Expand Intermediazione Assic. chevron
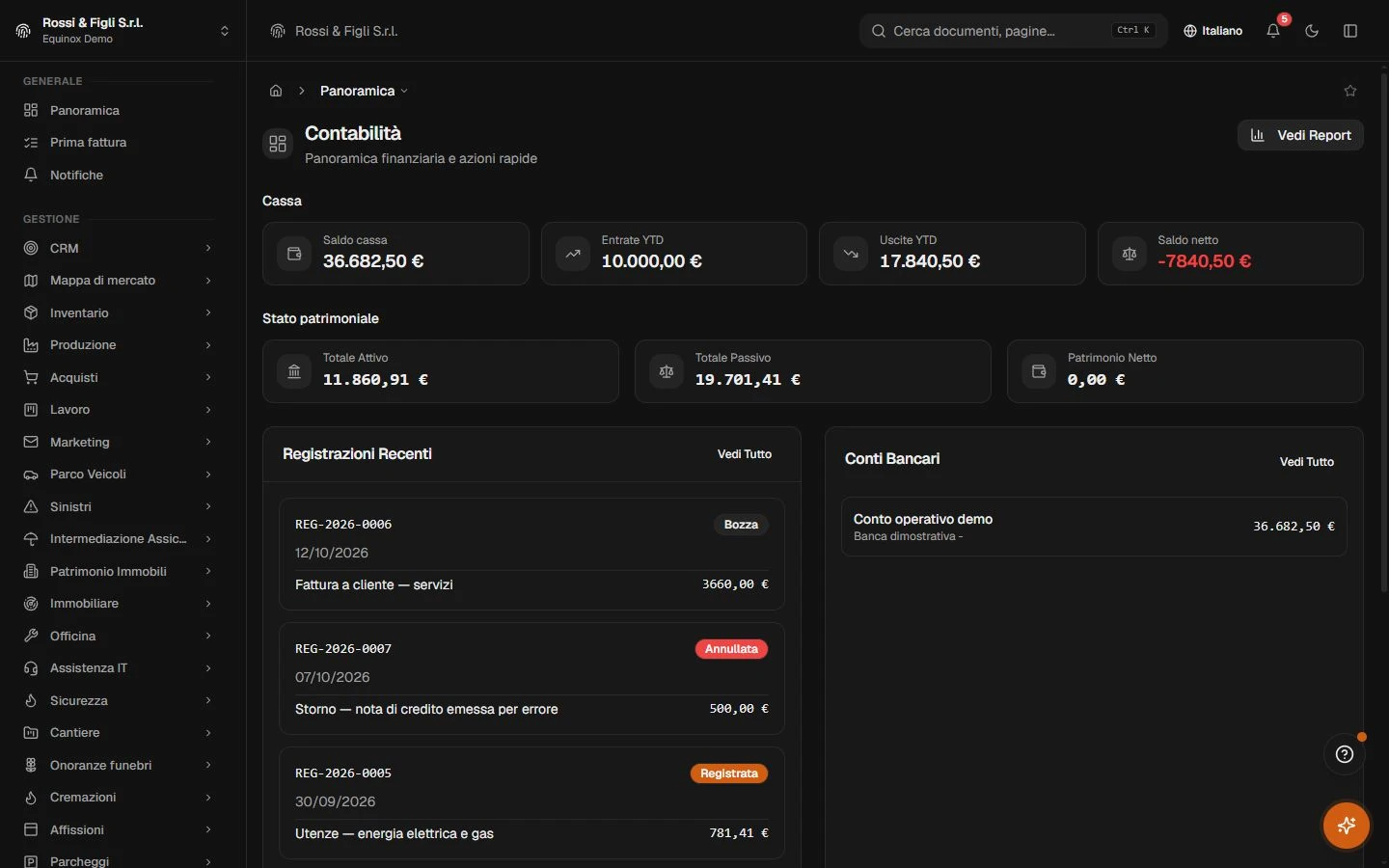The width and height of the screenshot is (1389, 868). (208, 539)
